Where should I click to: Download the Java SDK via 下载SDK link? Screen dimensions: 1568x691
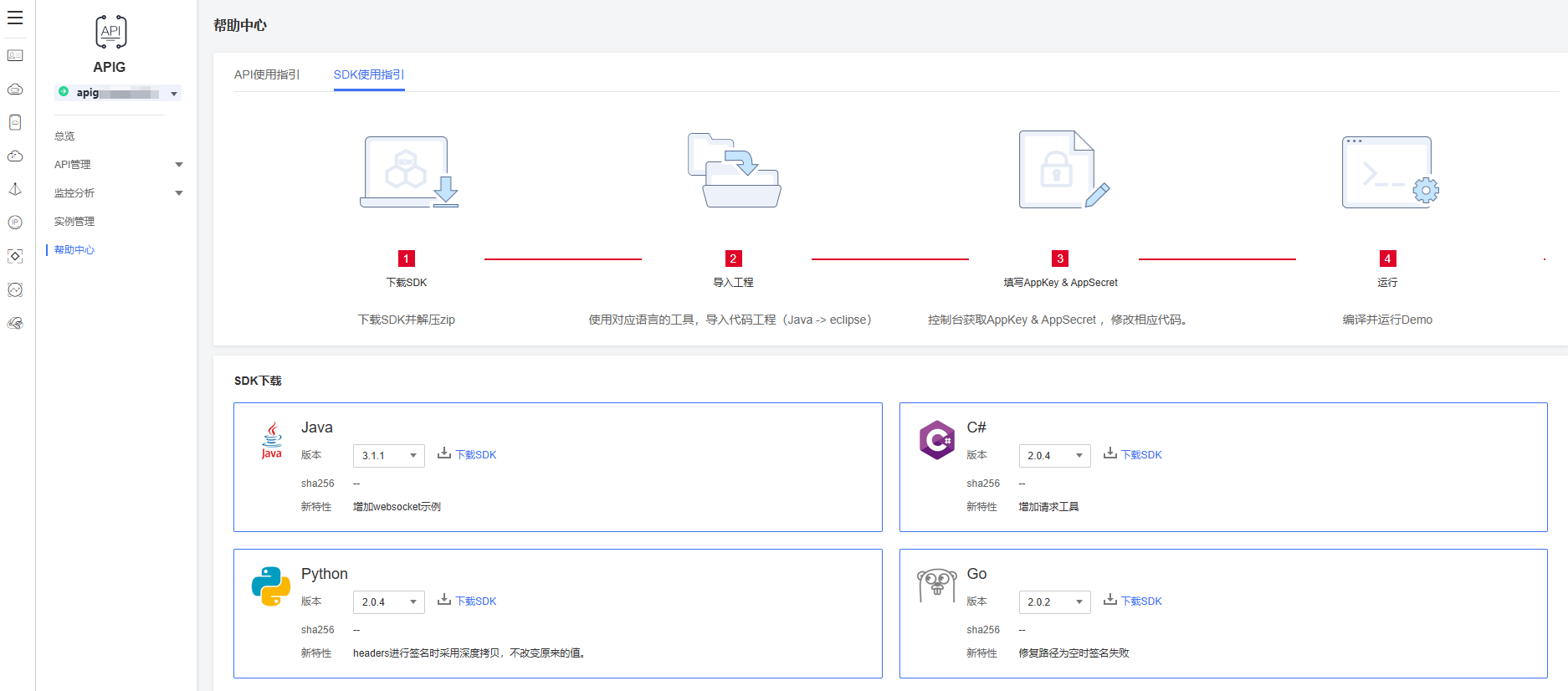coord(476,455)
